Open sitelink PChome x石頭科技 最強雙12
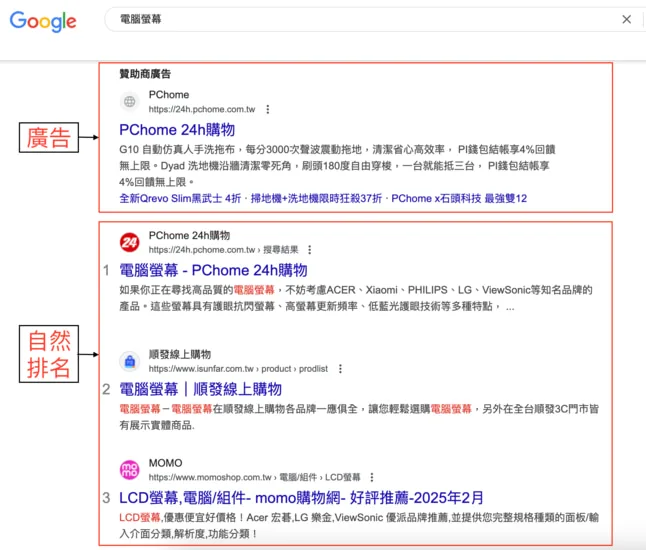The image size is (646, 550). click(459, 199)
